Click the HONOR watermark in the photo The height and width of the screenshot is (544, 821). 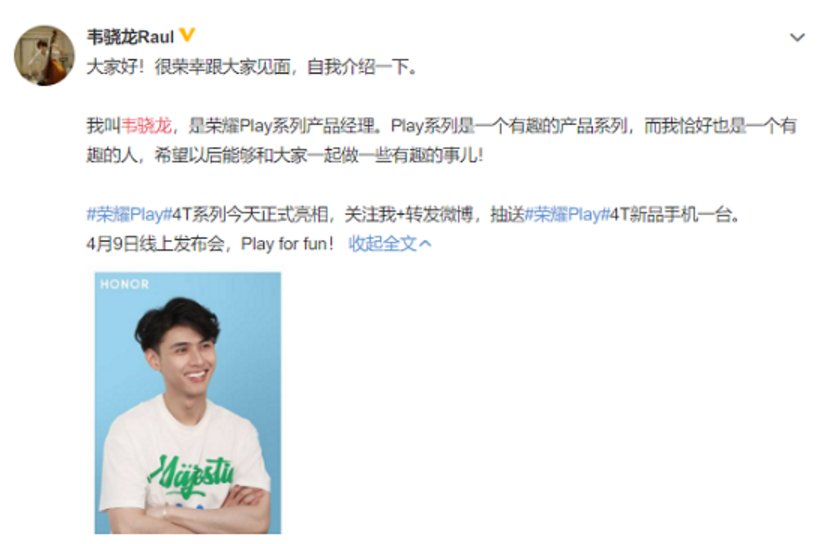click(x=125, y=284)
